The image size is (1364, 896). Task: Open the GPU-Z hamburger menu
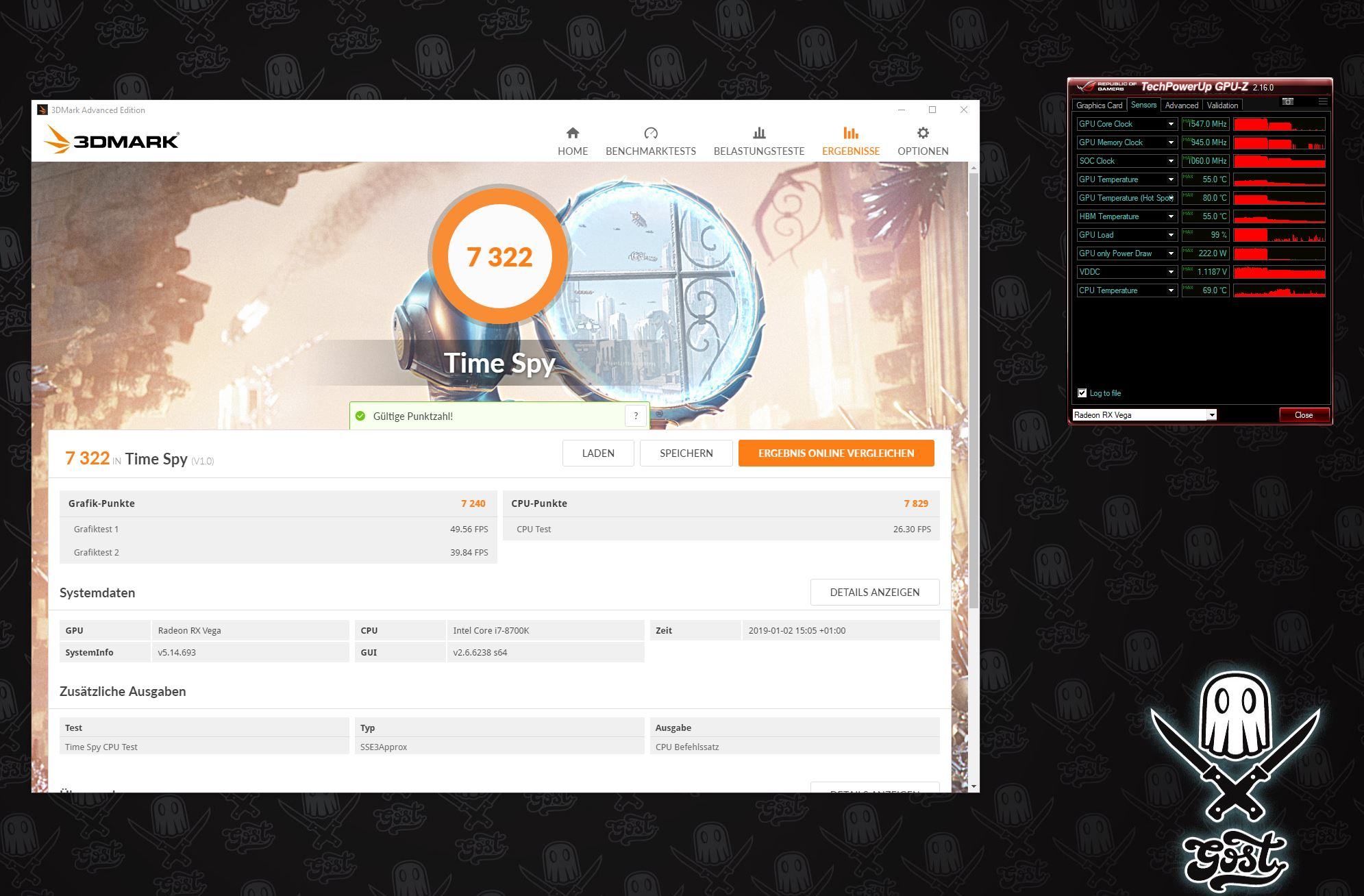coord(1323,102)
